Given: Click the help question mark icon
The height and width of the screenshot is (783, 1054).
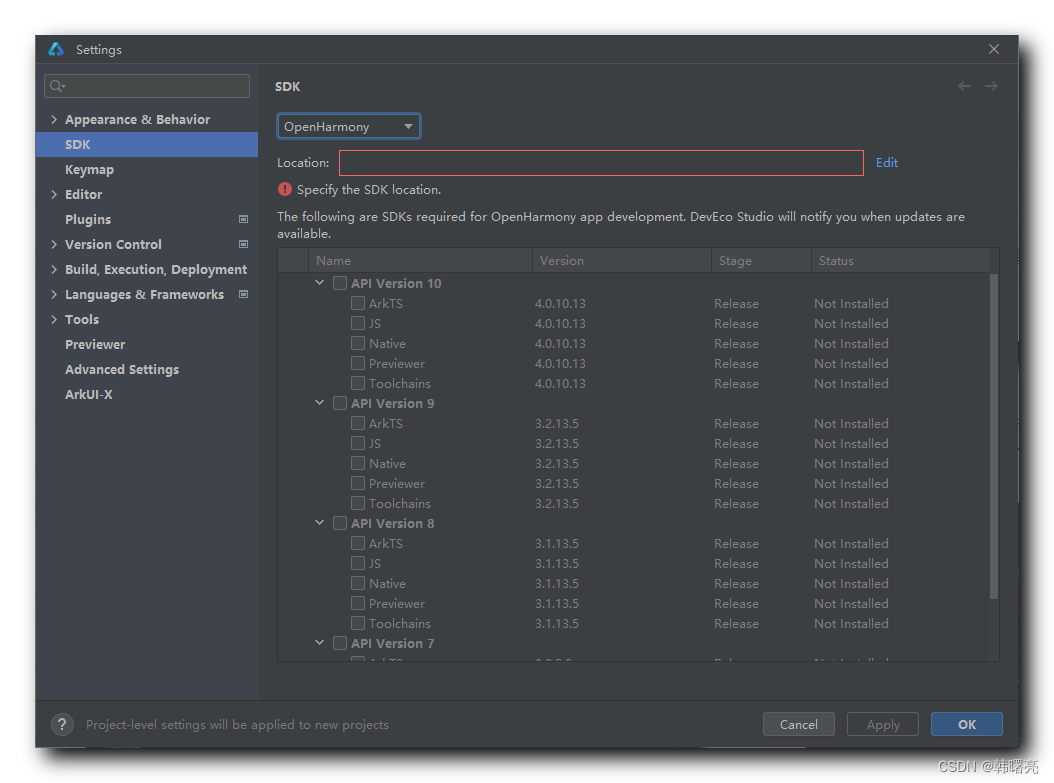Looking at the screenshot, I should pyautogui.click(x=62, y=724).
